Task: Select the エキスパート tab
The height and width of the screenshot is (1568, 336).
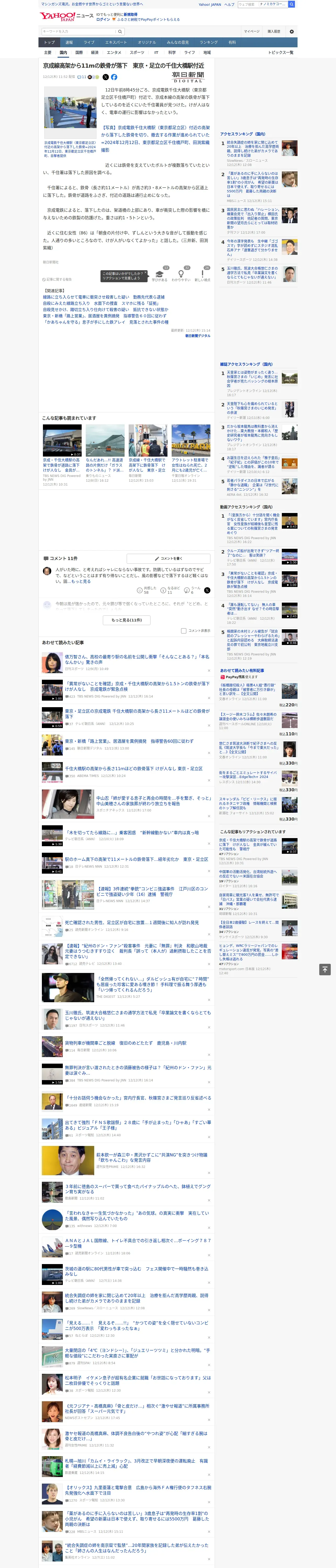Action: click(116, 43)
